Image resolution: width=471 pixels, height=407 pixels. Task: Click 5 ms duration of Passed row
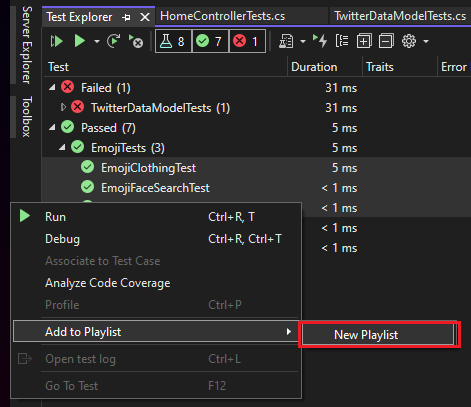click(x=344, y=128)
